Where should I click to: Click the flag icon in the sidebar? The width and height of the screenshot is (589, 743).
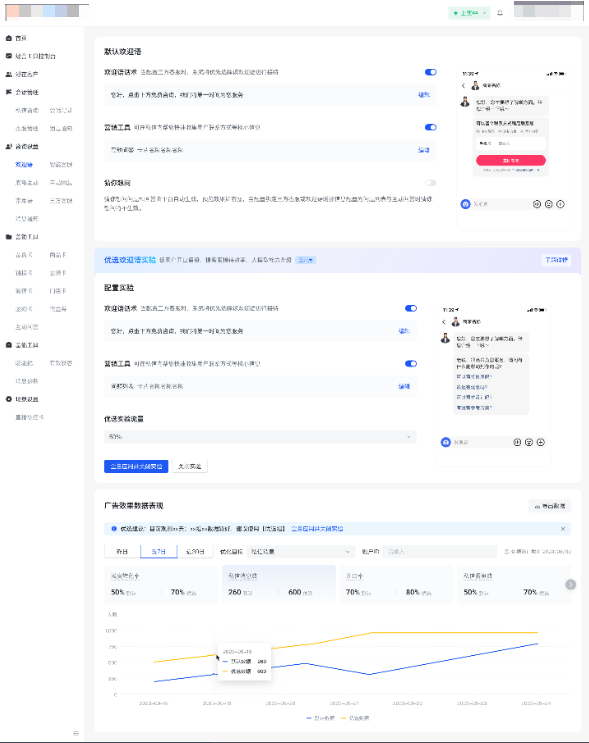pos(9,92)
